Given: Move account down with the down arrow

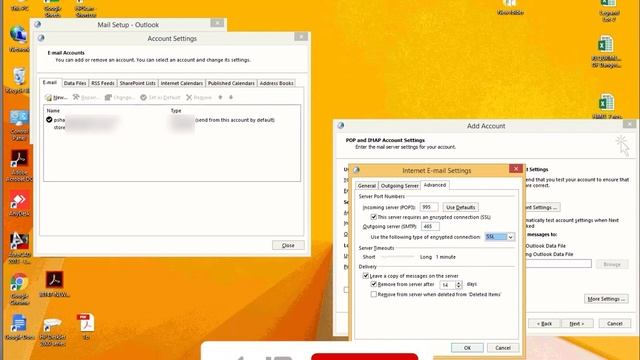Looking at the screenshot, I should point(231,98).
